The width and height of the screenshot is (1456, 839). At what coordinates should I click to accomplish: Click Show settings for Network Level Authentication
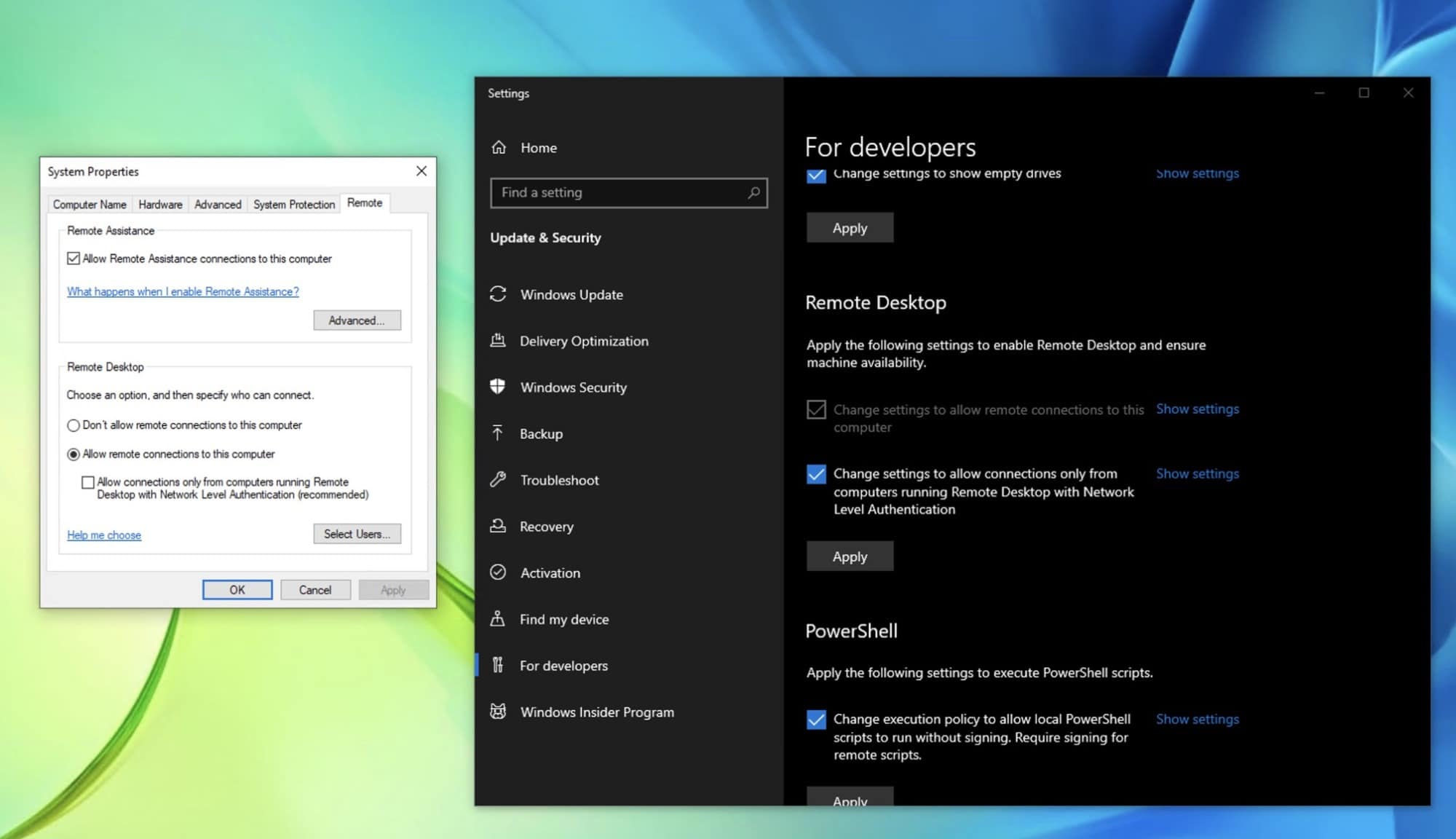1198,474
